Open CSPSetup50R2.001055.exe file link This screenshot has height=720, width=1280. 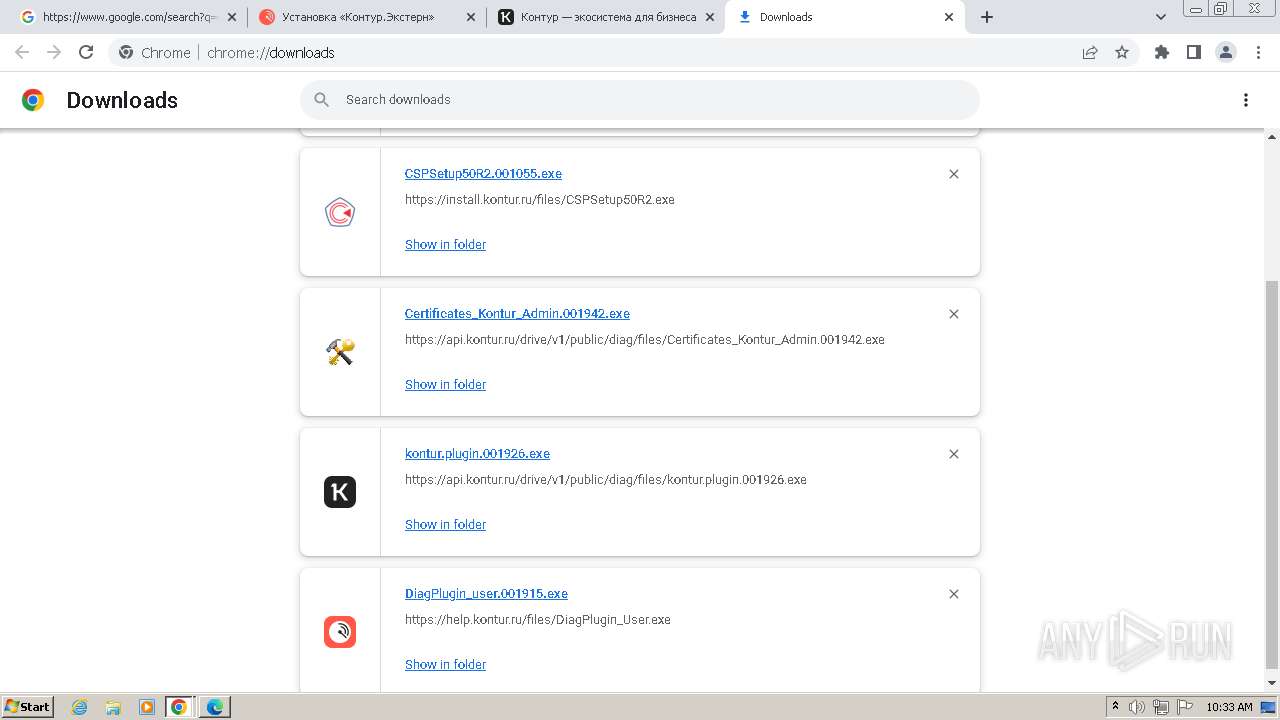(x=483, y=174)
